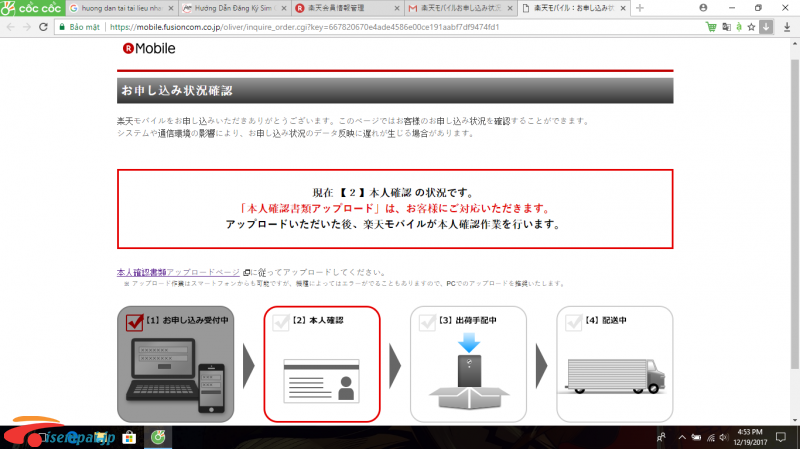This screenshot has height=449, width=800.
Task: Close the active 楽天モバイル：お申し込み tab
Action: [623, 8]
